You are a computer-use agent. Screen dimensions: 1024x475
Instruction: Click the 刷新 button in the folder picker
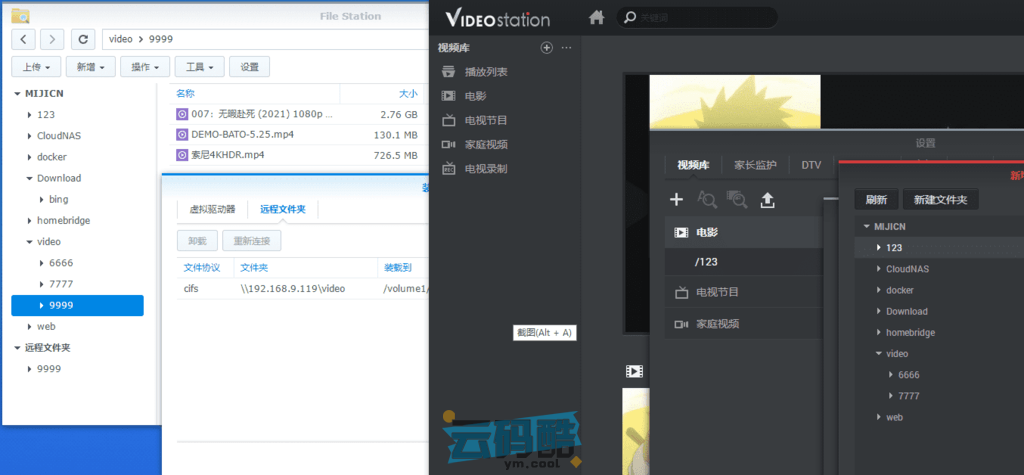[x=876, y=200]
